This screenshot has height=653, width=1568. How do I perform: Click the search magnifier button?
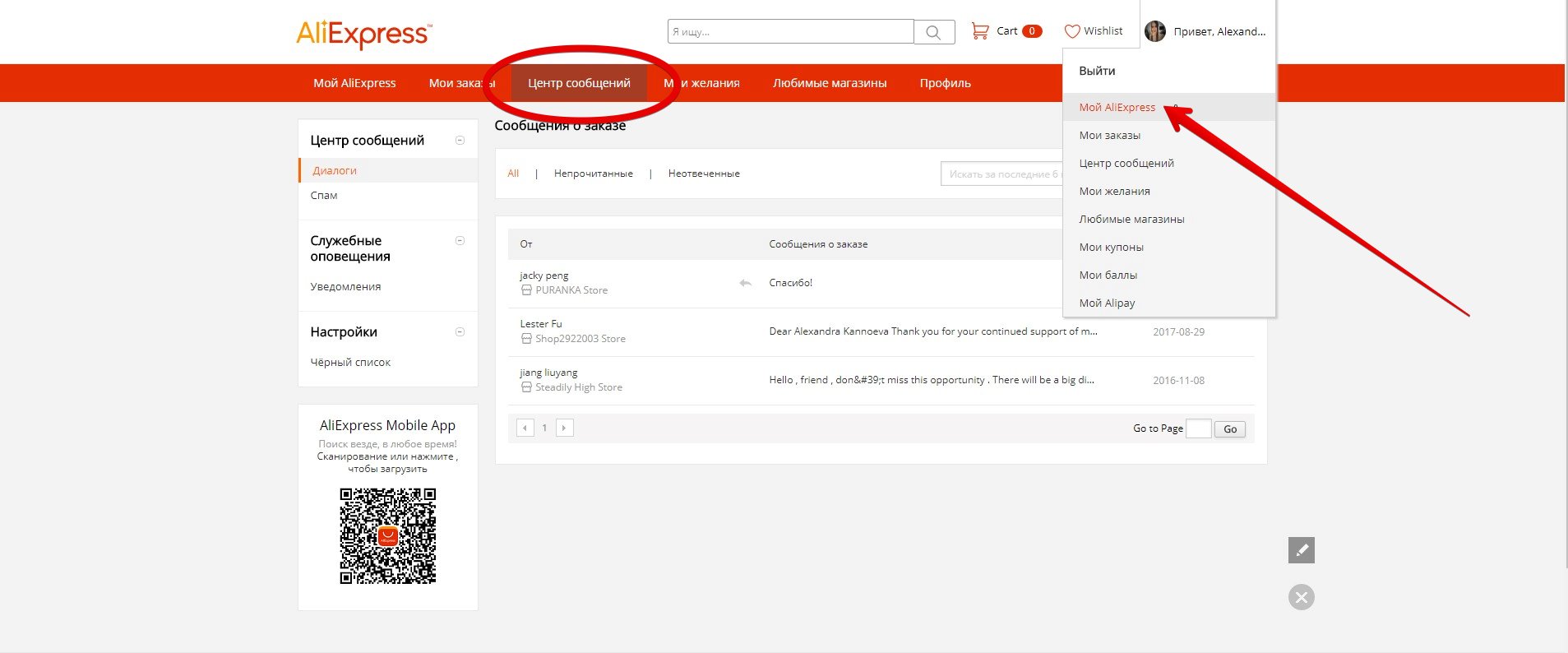[x=934, y=32]
